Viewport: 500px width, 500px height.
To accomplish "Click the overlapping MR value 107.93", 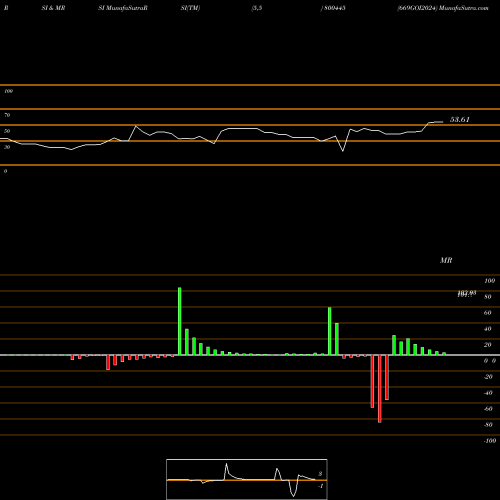I will pos(467,294).
